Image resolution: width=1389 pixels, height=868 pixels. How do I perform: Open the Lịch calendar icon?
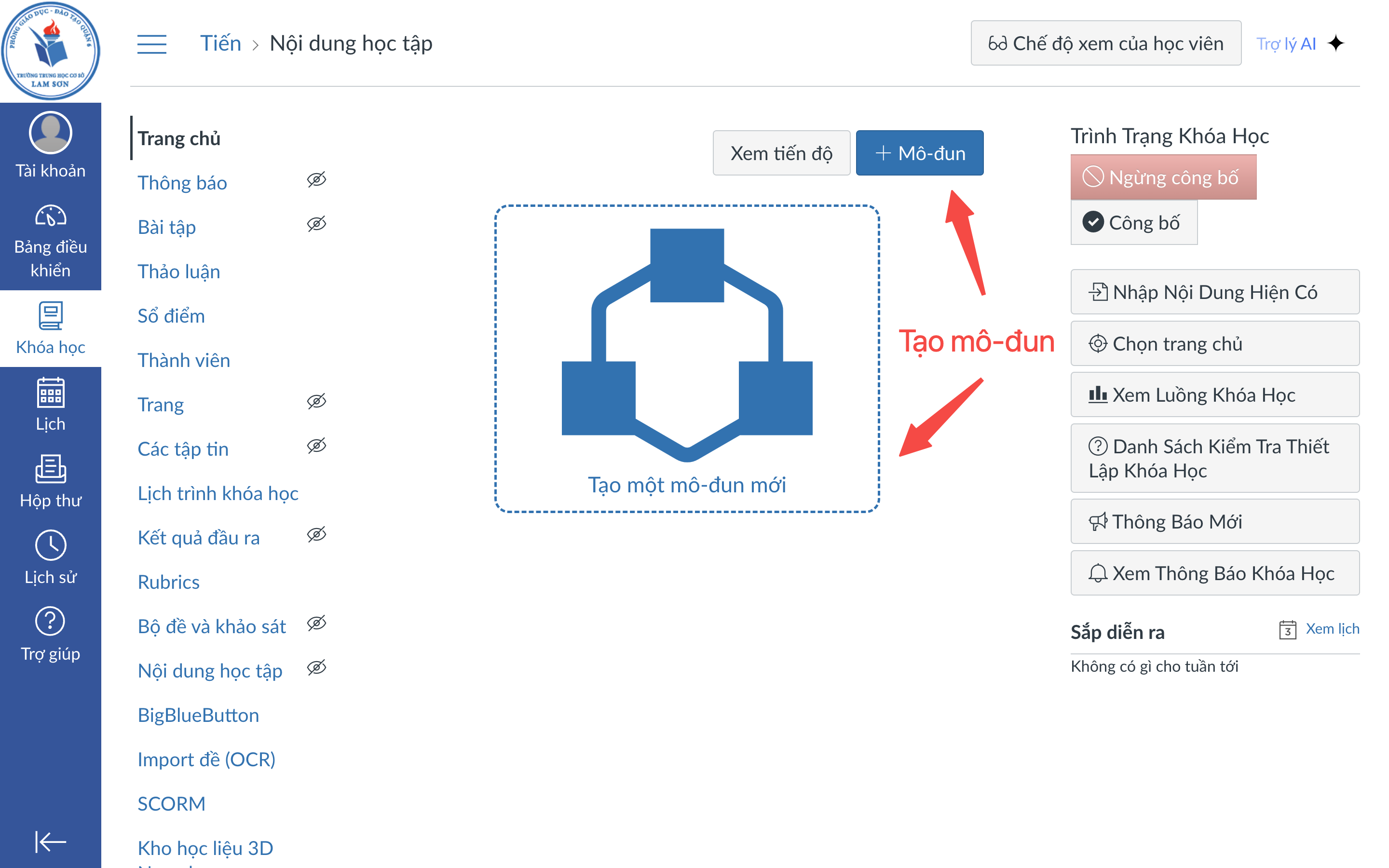click(x=51, y=393)
